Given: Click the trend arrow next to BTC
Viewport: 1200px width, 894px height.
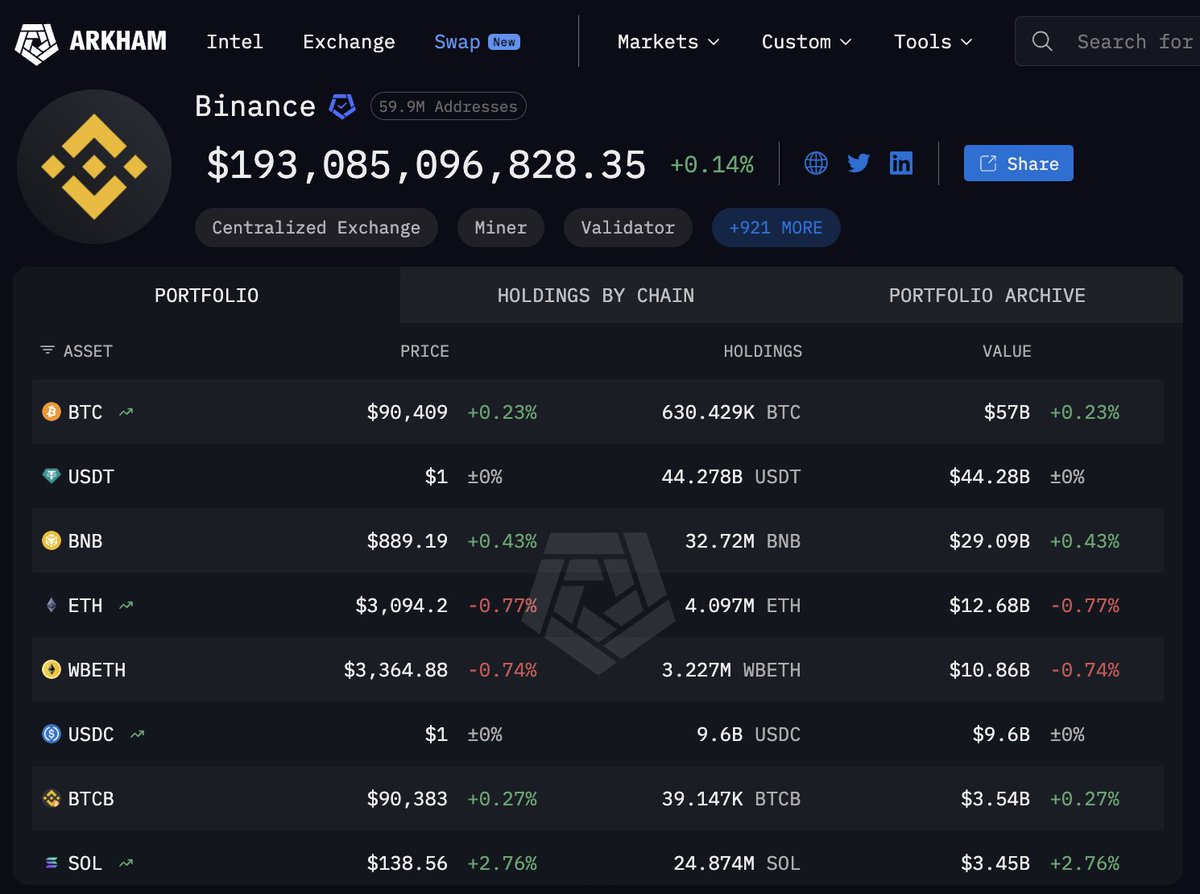Looking at the screenshot, I should click(x=126, y=412).
